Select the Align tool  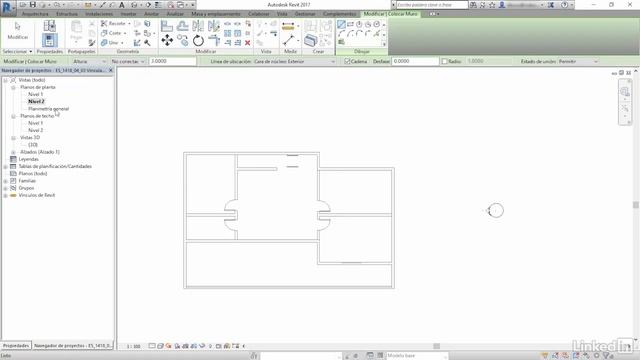pos(167,26)
